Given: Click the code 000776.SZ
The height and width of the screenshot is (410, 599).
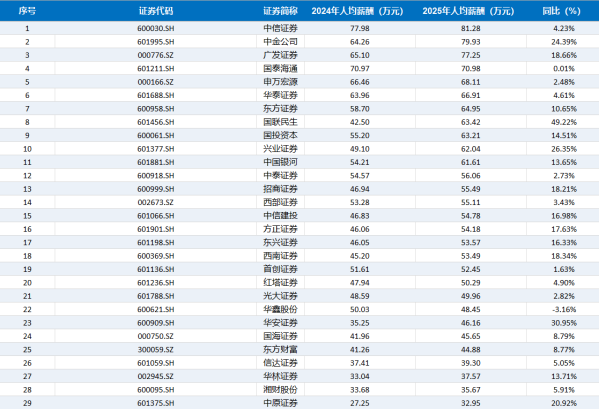Looking at the screenshot, I should click(156, 55).
